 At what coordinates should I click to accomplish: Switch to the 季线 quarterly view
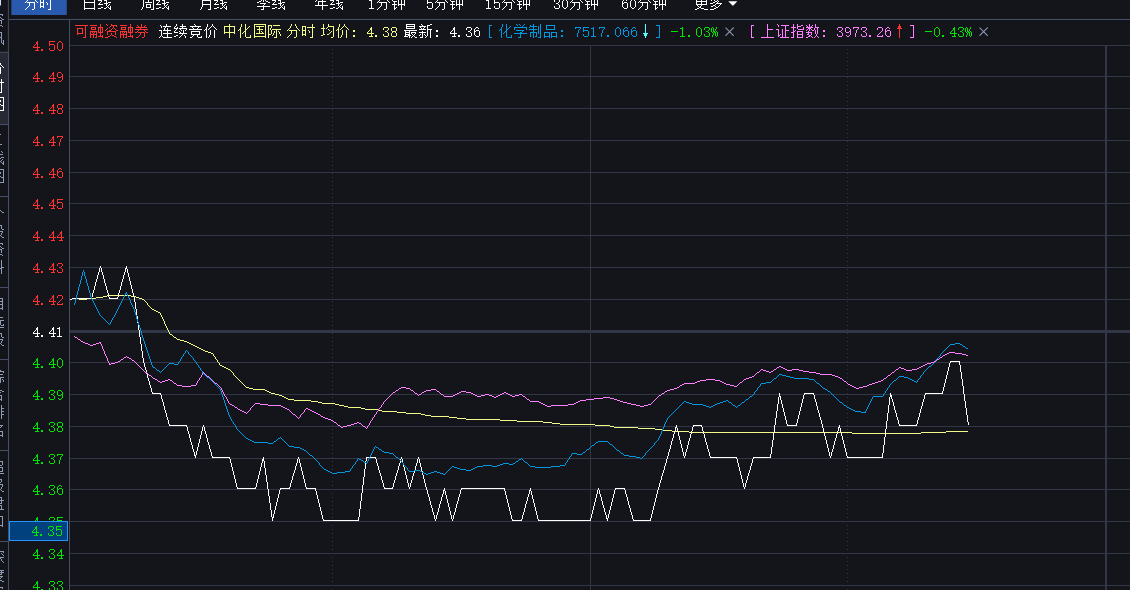tap(271, 5)
